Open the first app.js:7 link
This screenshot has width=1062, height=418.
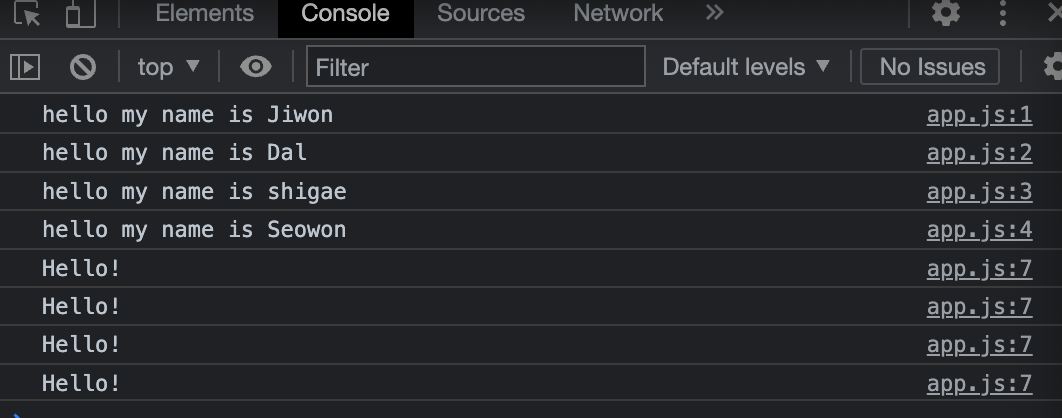click(979, 269)
